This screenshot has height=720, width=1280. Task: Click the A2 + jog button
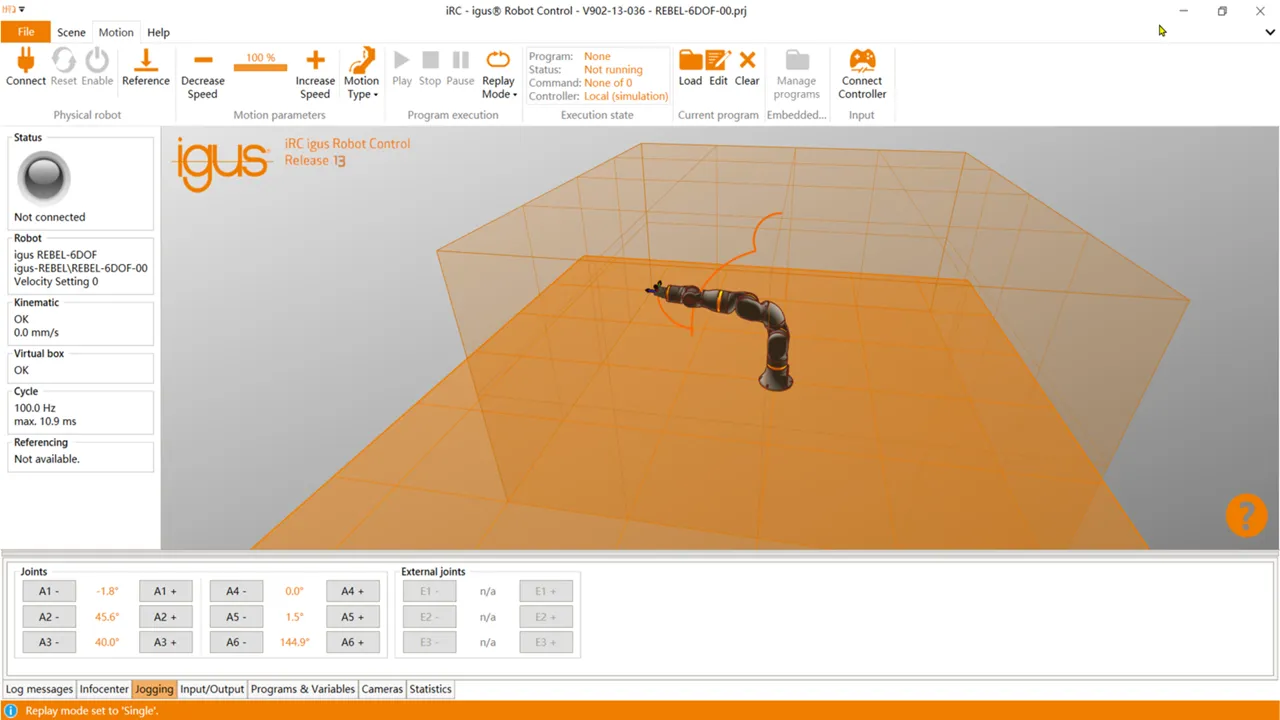pyautogui.click(x=165, y=617)
